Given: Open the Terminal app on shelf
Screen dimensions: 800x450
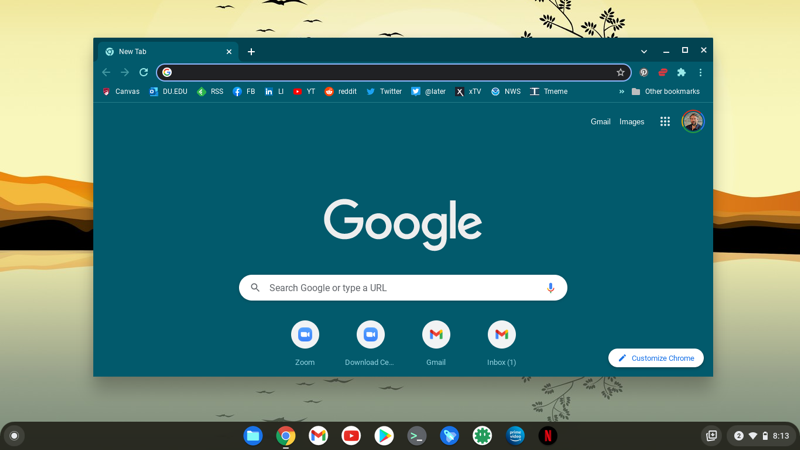Looking at the screenshot, I should coord(417,436).
